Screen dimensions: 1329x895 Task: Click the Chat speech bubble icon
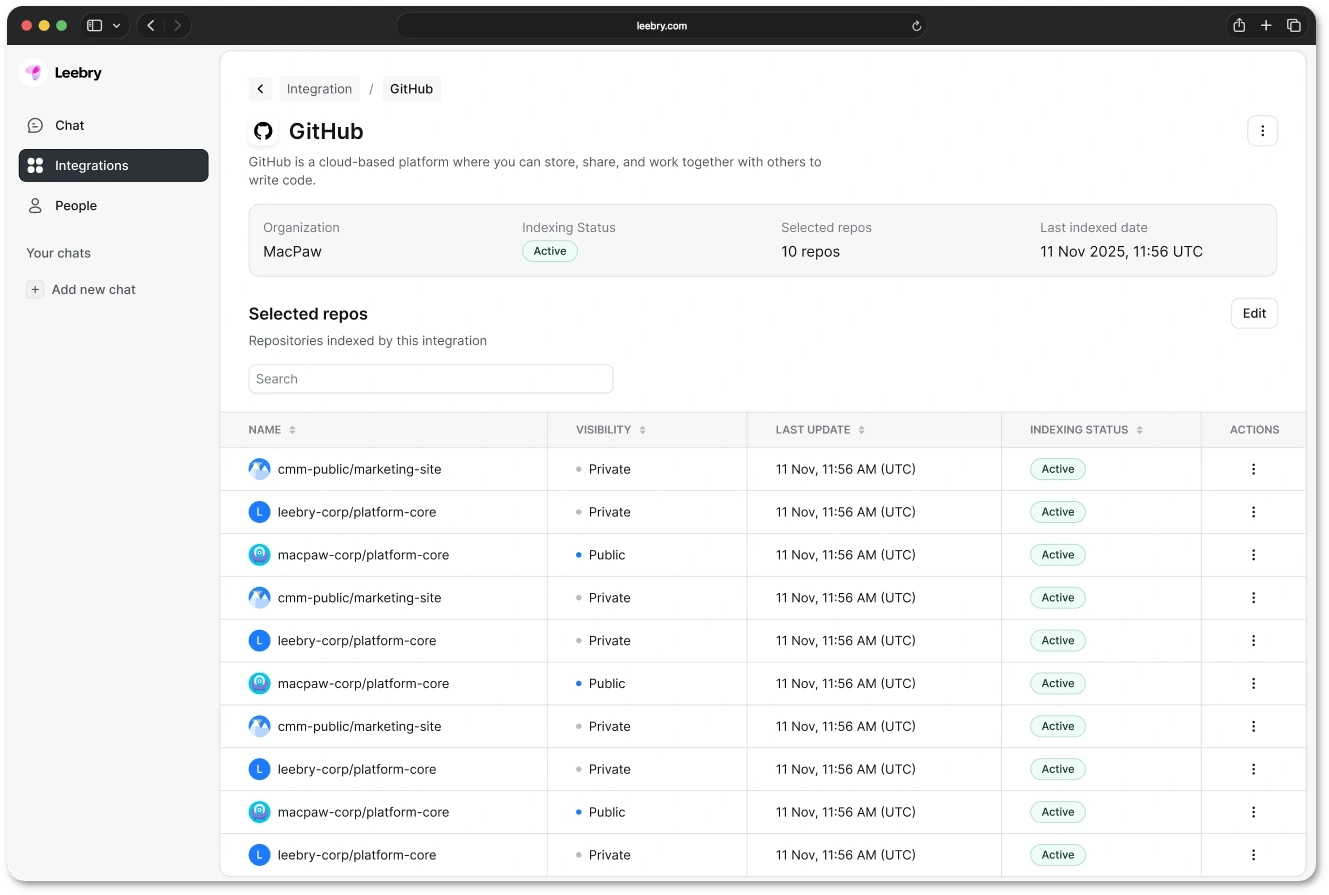pyautogui.click(x=35, y=125)
